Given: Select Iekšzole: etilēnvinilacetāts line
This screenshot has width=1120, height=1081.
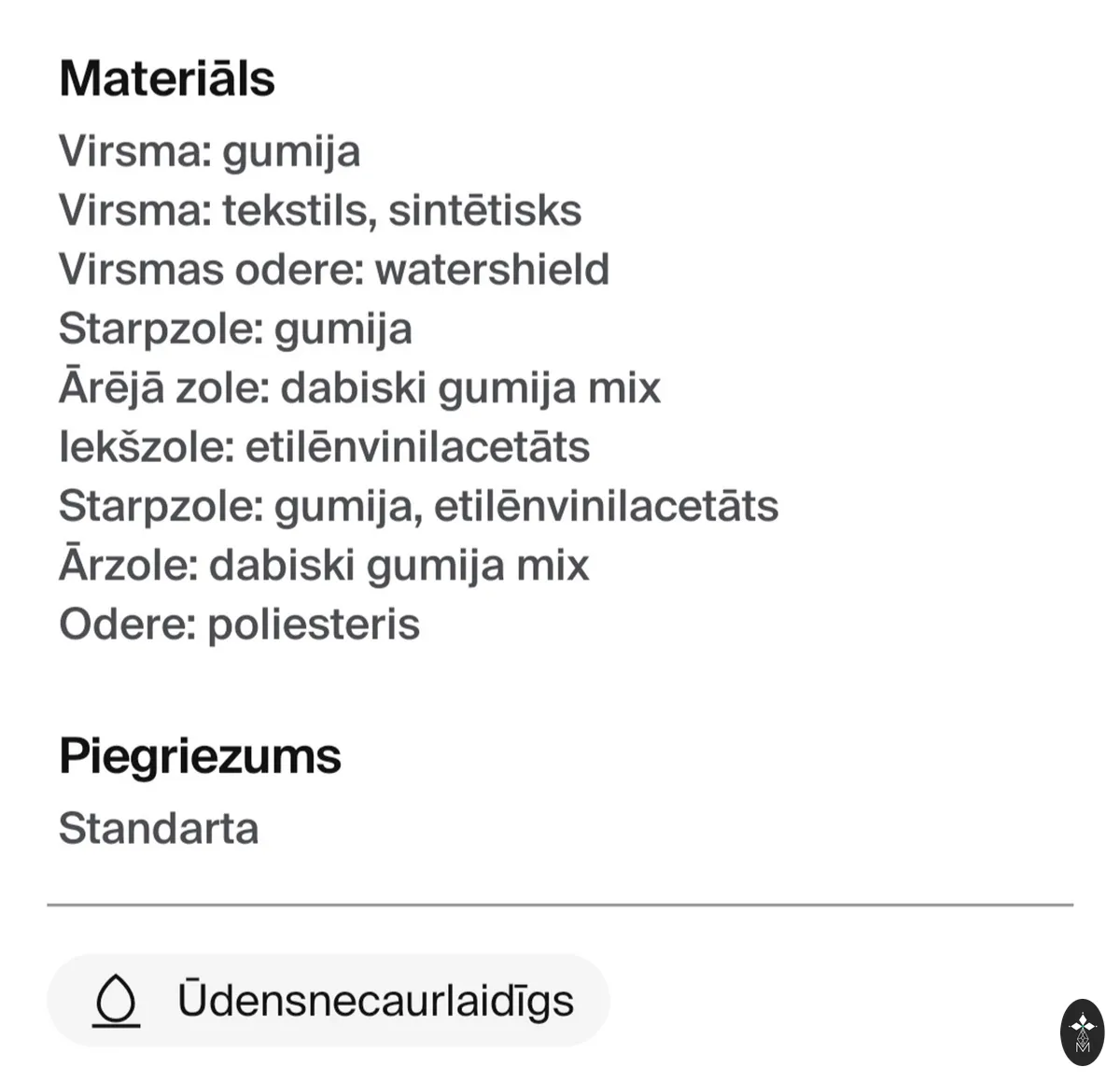Looking at the screenshot, I should (324, 446).
